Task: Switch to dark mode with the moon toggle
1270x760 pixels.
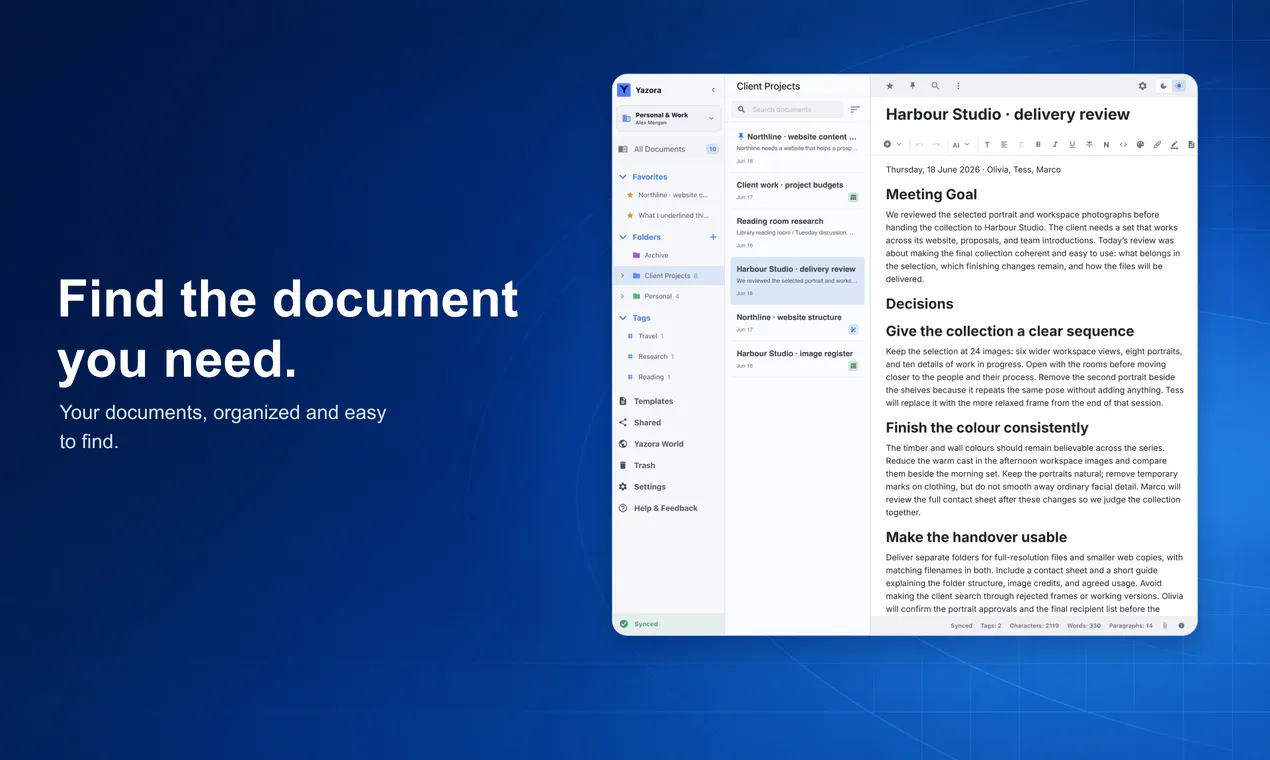Action: [x=1163, y=86]
